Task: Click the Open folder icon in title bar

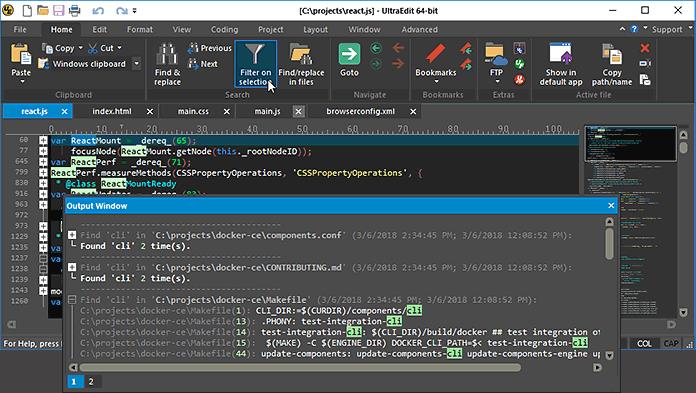Action: click(x=43, y=10)
